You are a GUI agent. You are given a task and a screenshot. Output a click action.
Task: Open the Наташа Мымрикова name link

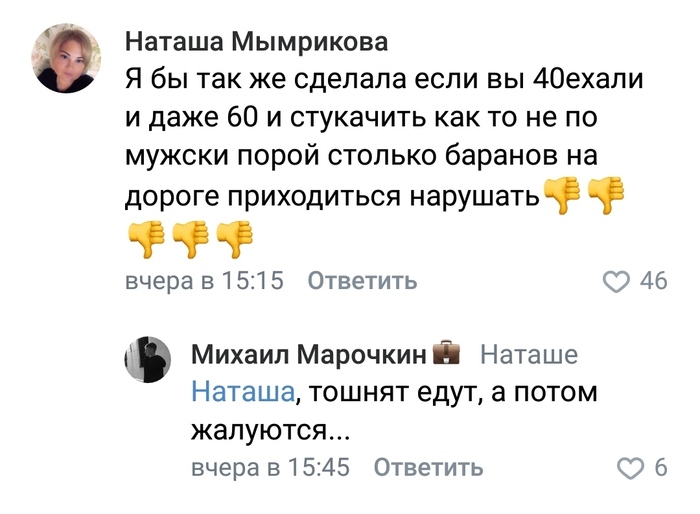click(256, 41)
